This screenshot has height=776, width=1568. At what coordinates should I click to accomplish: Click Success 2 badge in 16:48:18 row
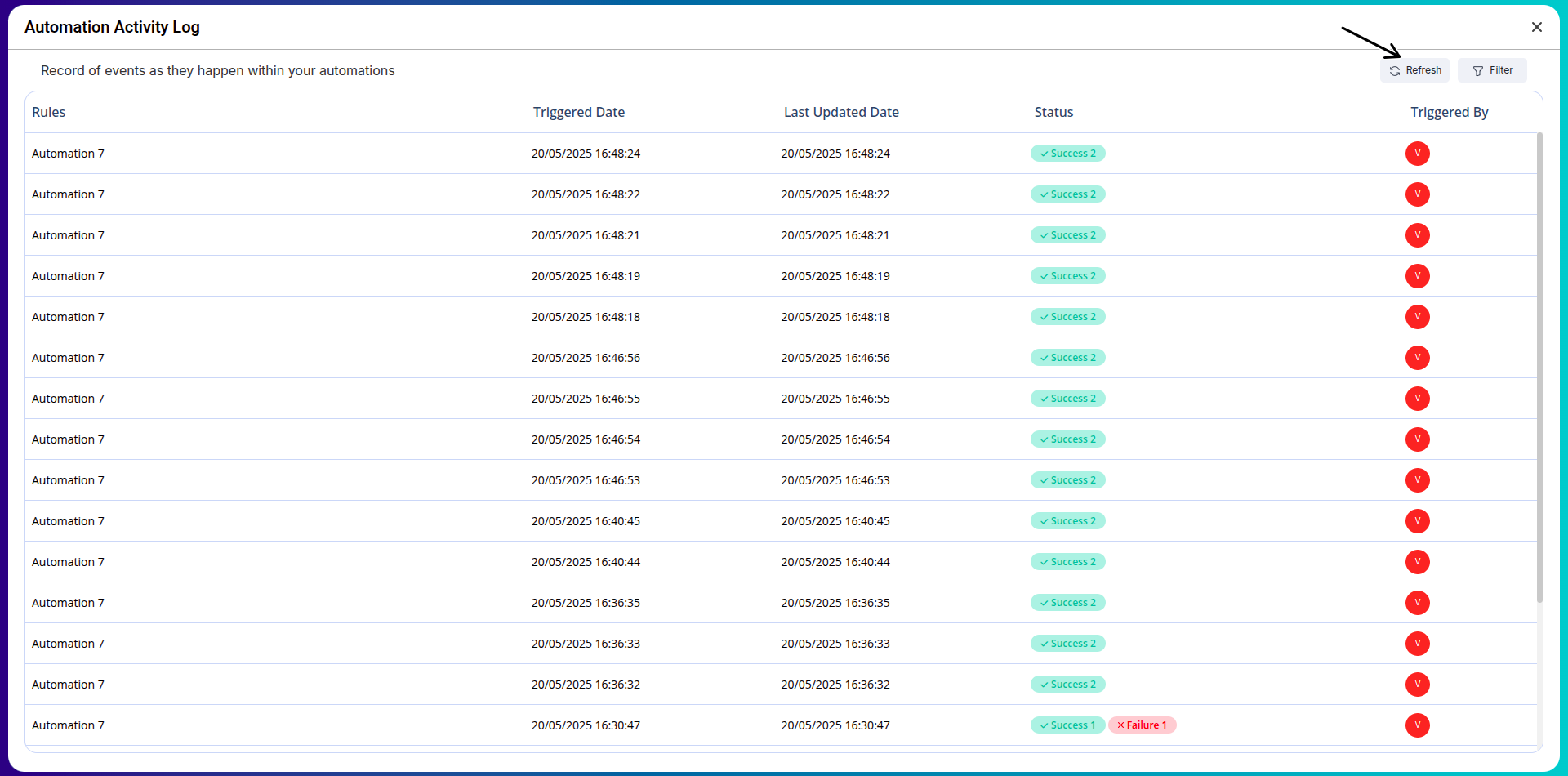[x=1067, y=317]
